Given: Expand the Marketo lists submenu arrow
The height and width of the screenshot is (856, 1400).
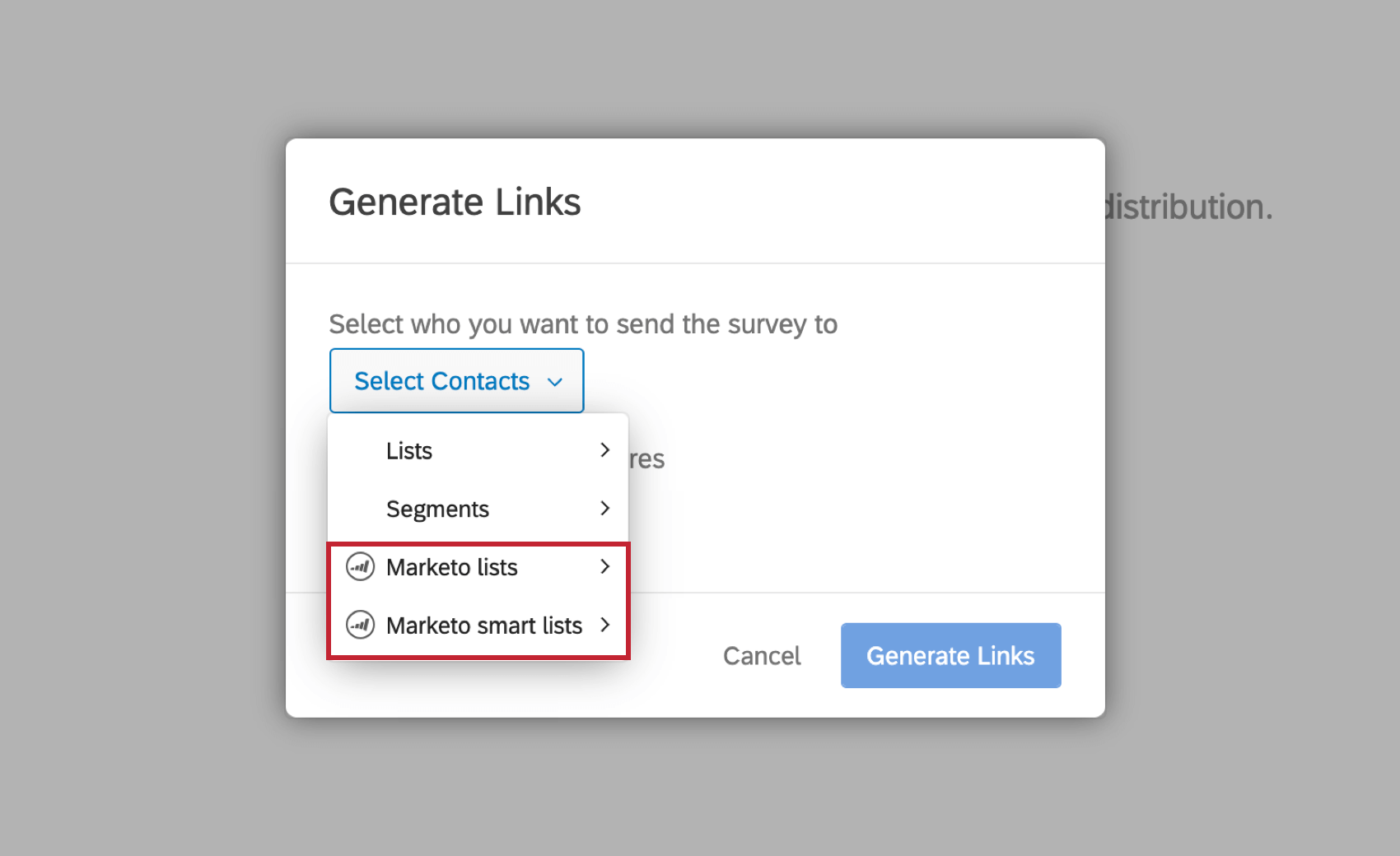Looking at the screenshot, I should (604, 566).
